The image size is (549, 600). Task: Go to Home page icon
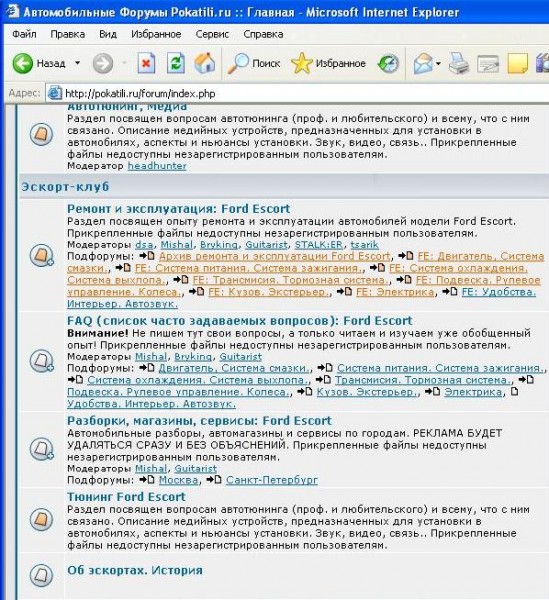pyautogui.click(x=205, y=63)
